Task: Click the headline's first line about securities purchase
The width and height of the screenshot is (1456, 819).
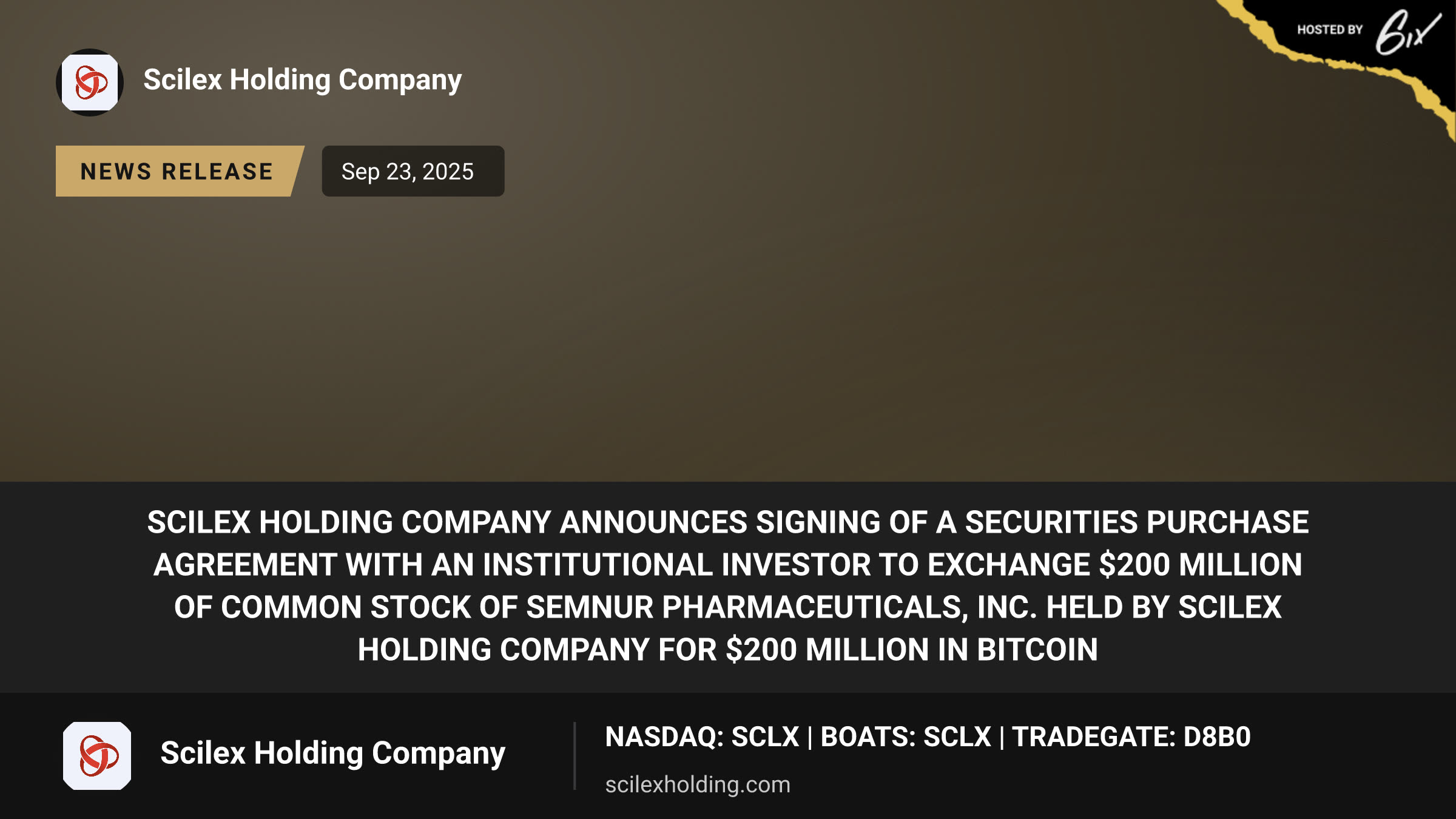Action: [x=728, y=522]
